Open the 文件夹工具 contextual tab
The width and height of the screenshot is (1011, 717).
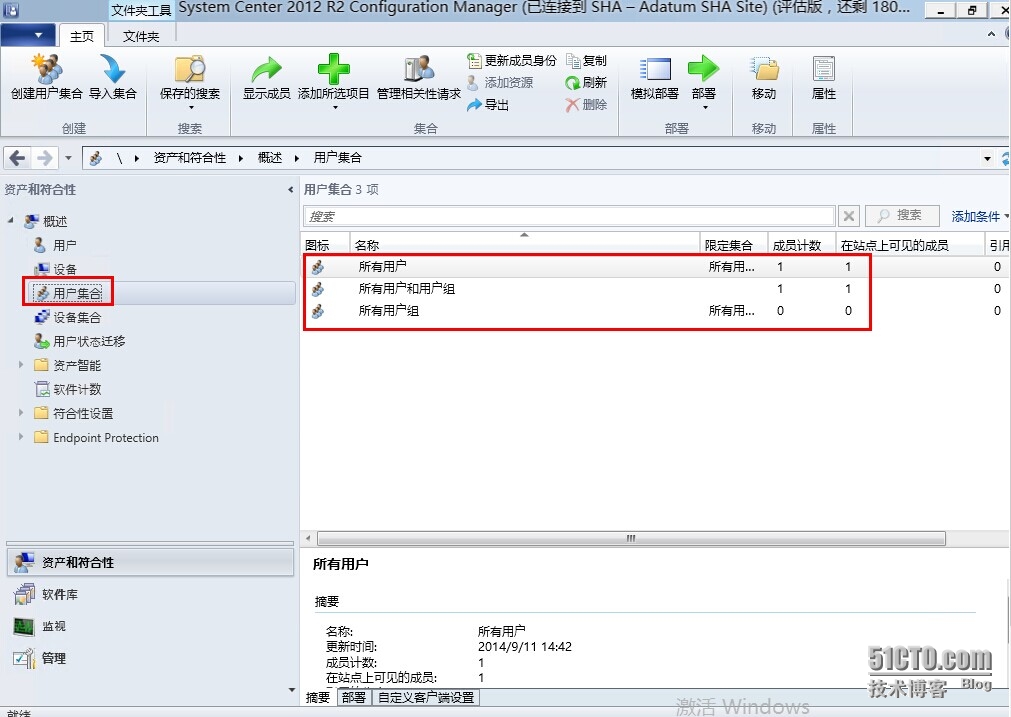click(x=141, y=10)
